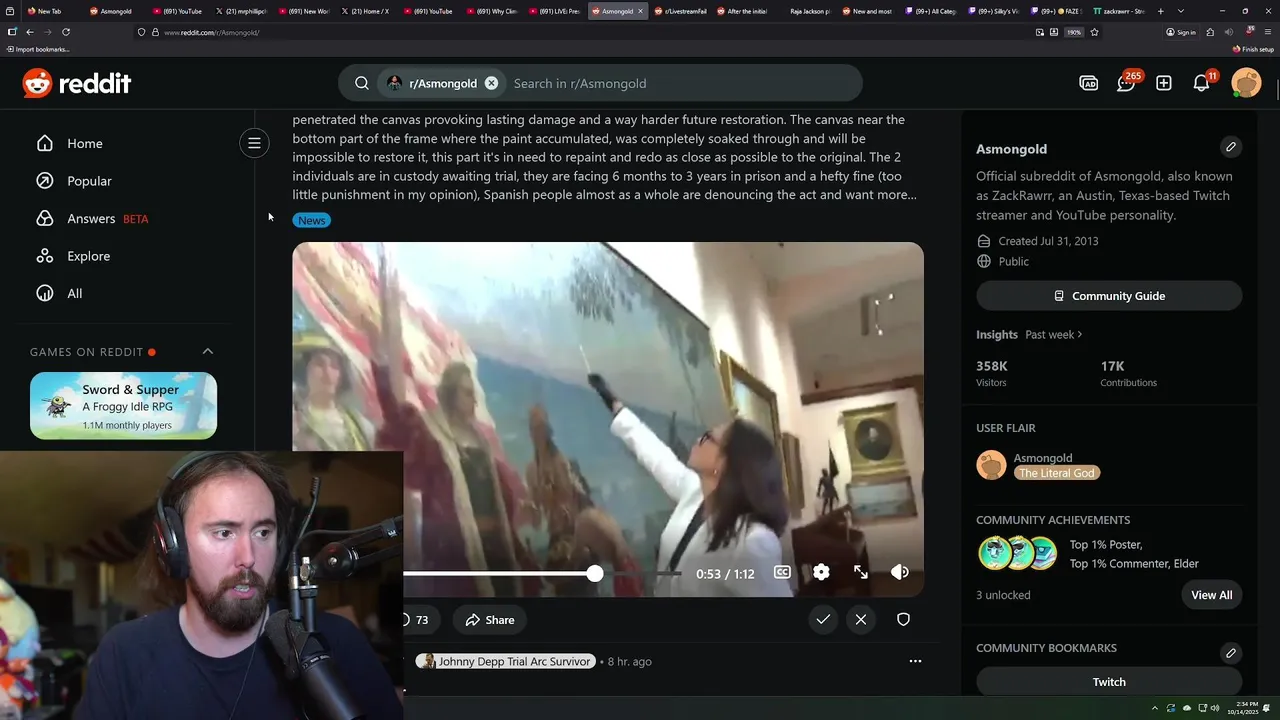
Task: Click the browser Sign in button
Action: click(1181, 32)
